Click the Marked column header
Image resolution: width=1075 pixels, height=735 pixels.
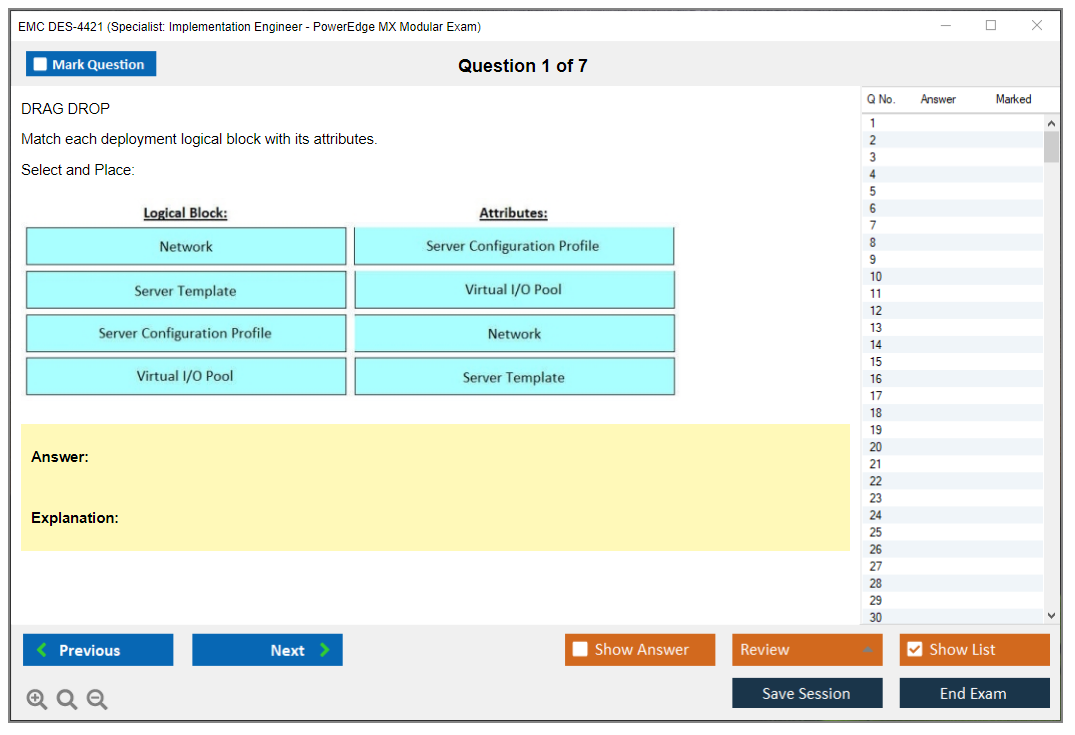click(1013, 99)
